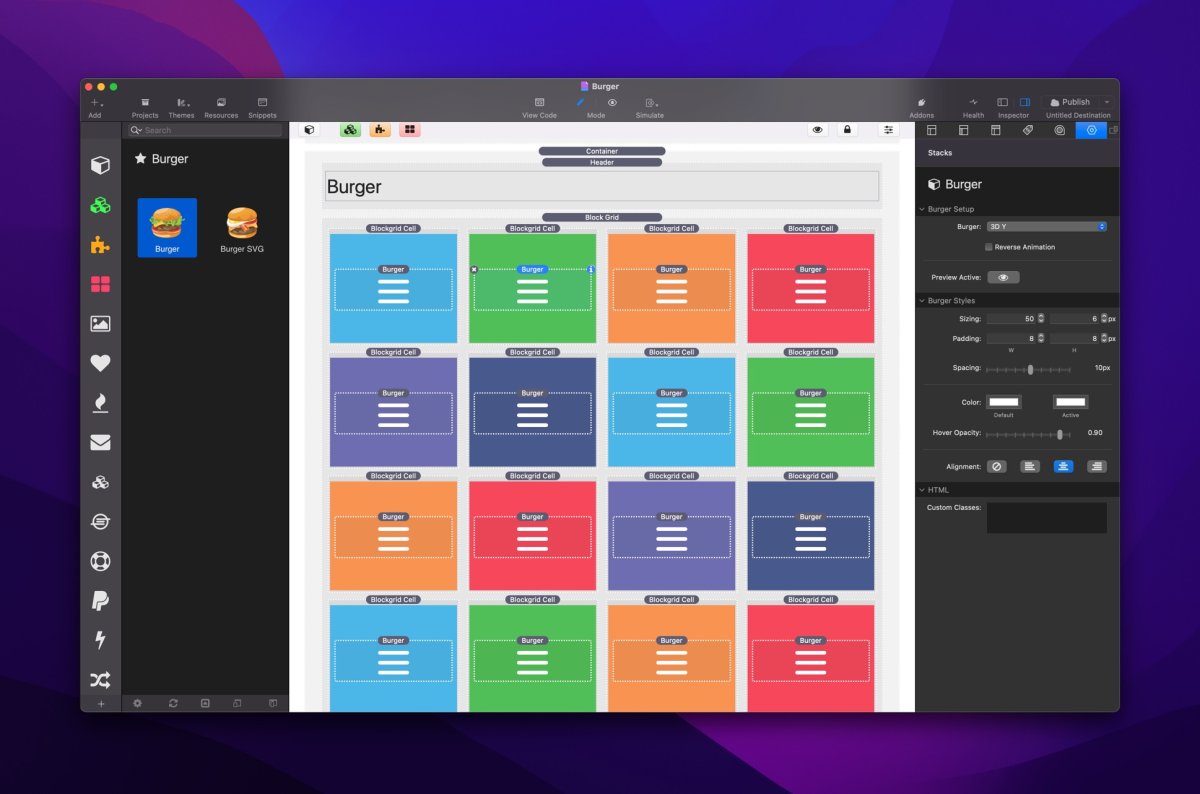The height and width of the screenshot is (794, 1200).
Task: Select the heart icon in sidebar
Action: [100, 363]
